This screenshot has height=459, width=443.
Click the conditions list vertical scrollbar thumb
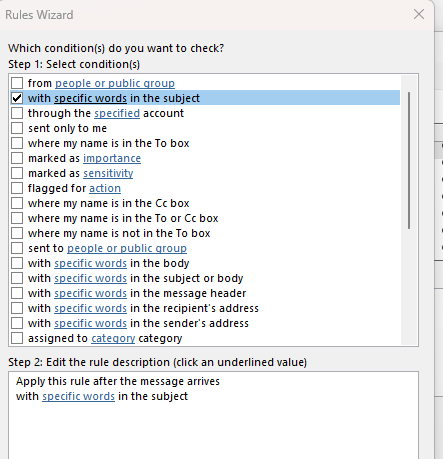pyautogui.click(x=409, y=160)
